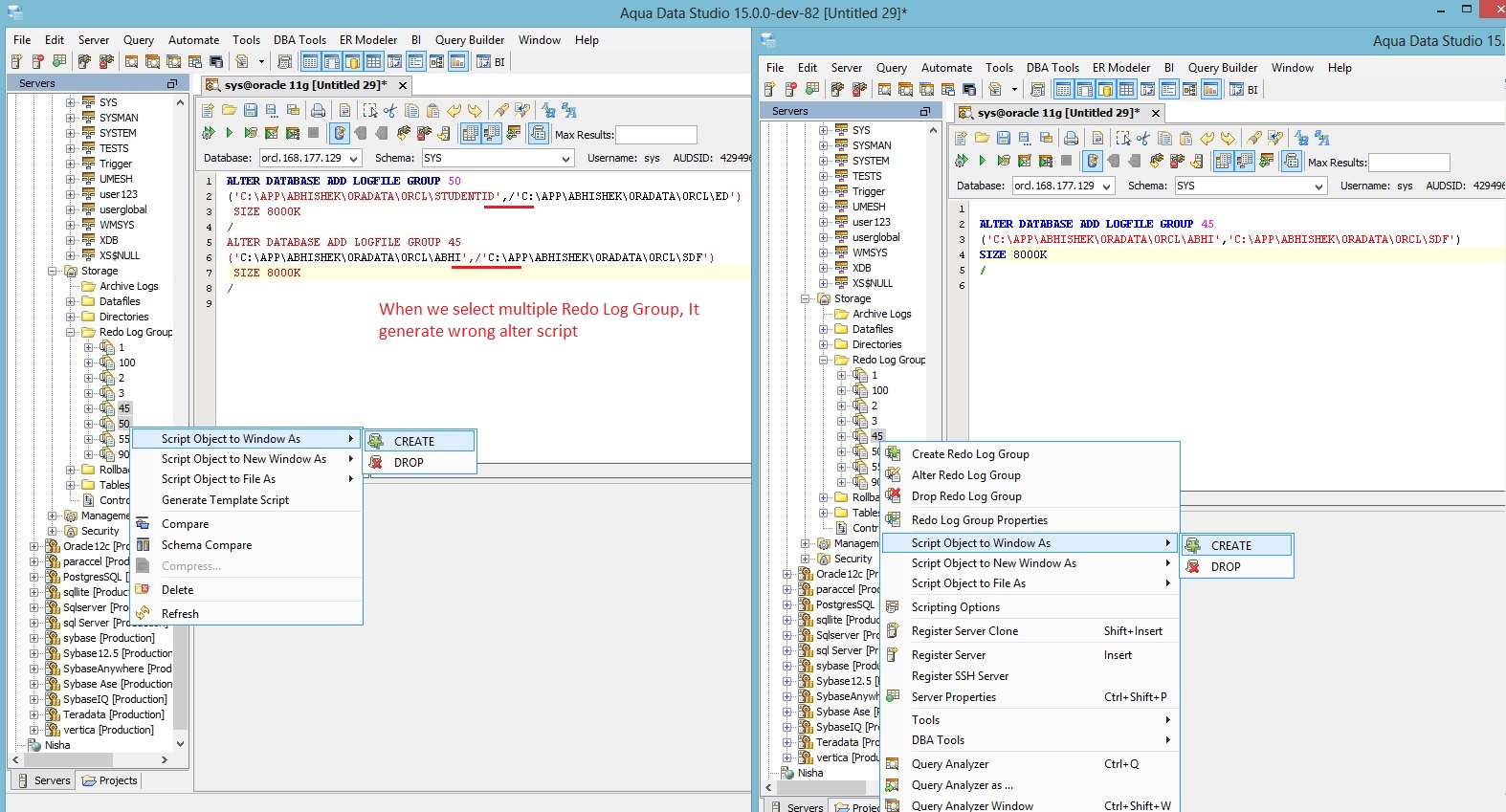Screen dimensions: 1506x812
Task: Toggle the Servers panel float button in the left window
Action: click(x=172, y=83)
